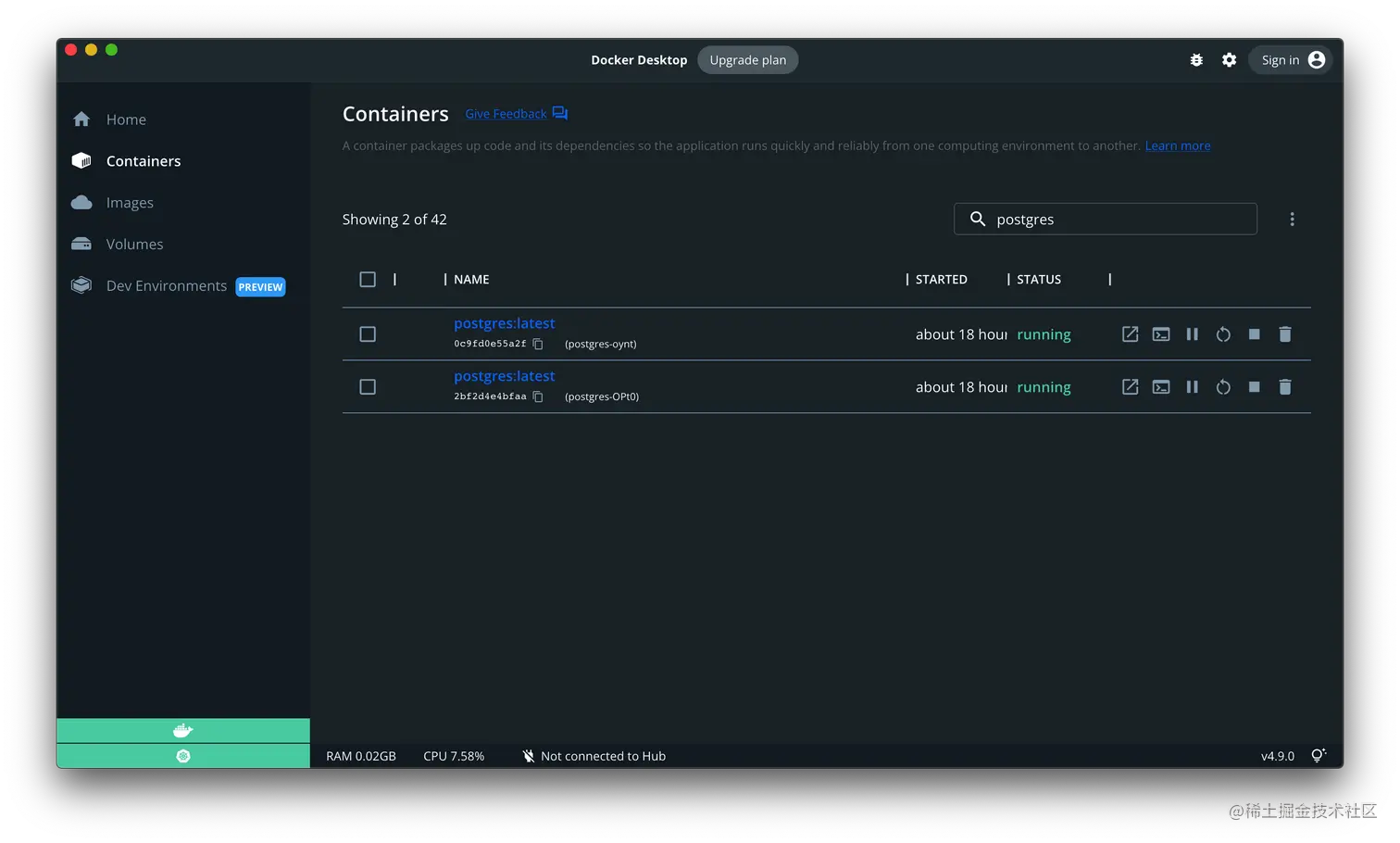Click the Kubernetes wheel status icon

pyautogui.click(x=183, y=756)
